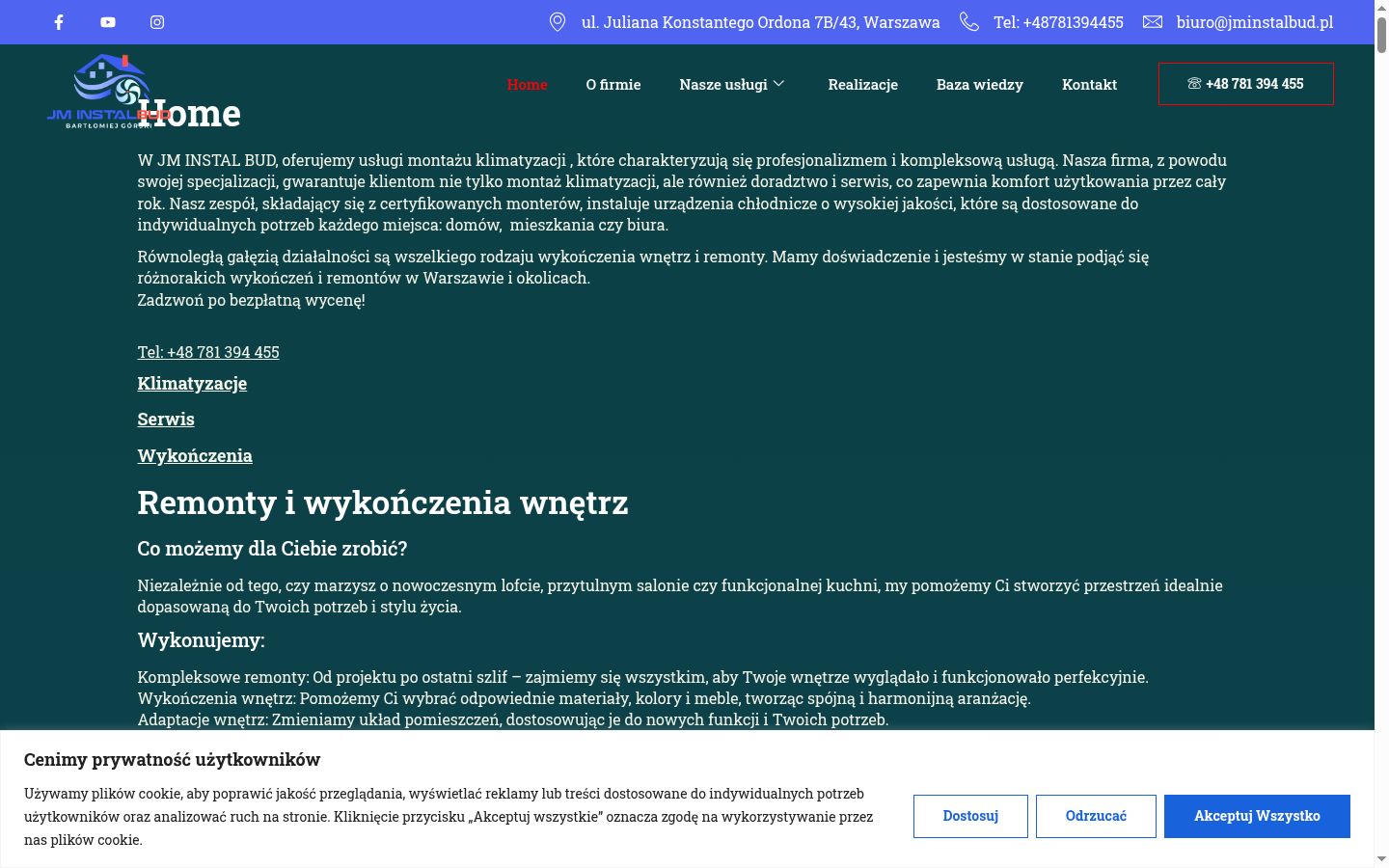Click the Tel: +48 781 394 455 link
The width and height of the screenshot is (1389, 868).
208,352
